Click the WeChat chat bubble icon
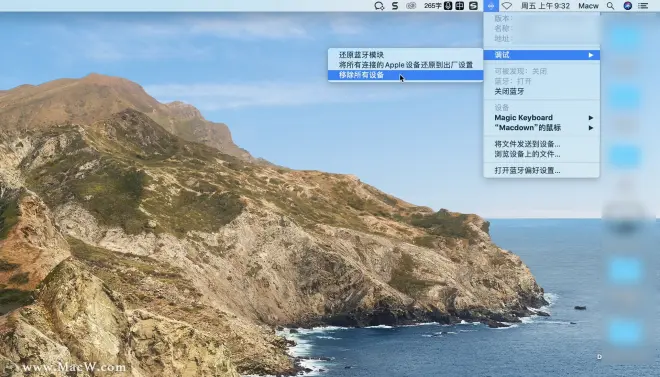The image size is (660, 377). pyautogui.click(x=379, y=6)
